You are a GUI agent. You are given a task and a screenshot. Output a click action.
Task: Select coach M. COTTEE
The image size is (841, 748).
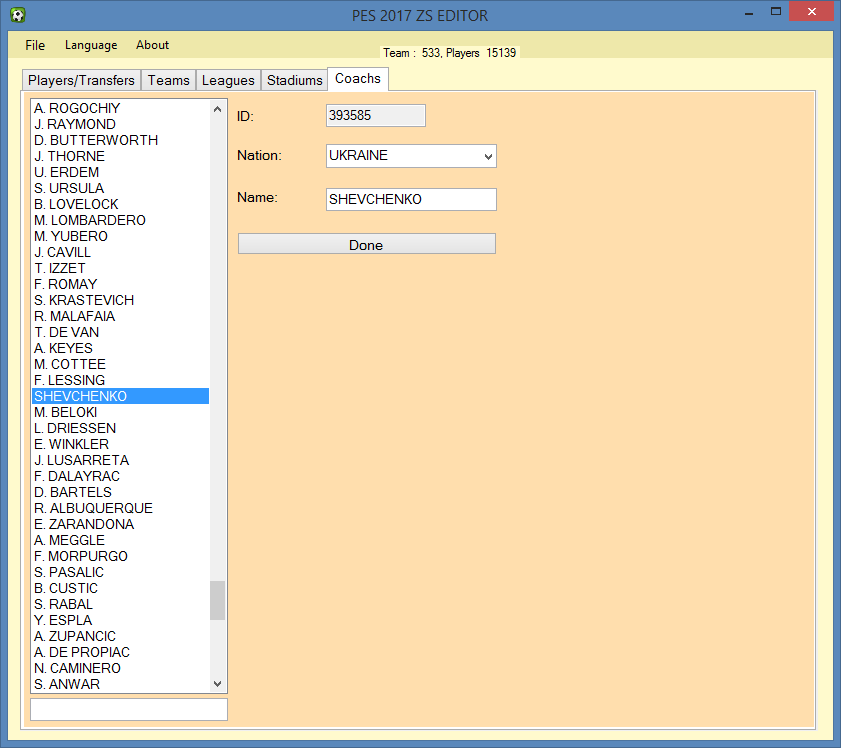tap(120, 365)
